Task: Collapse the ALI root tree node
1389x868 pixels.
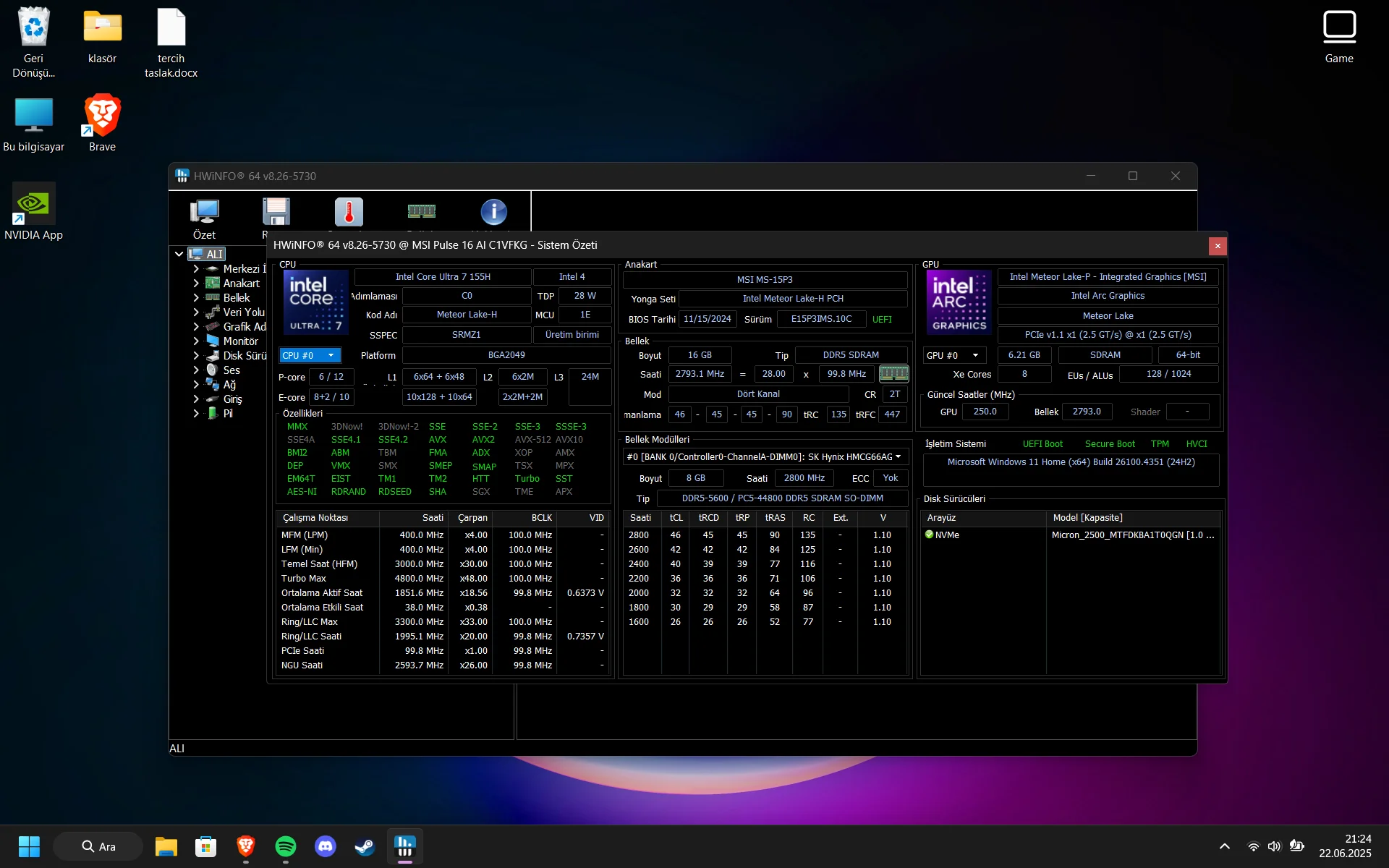Action: click(x=179, y=254)
